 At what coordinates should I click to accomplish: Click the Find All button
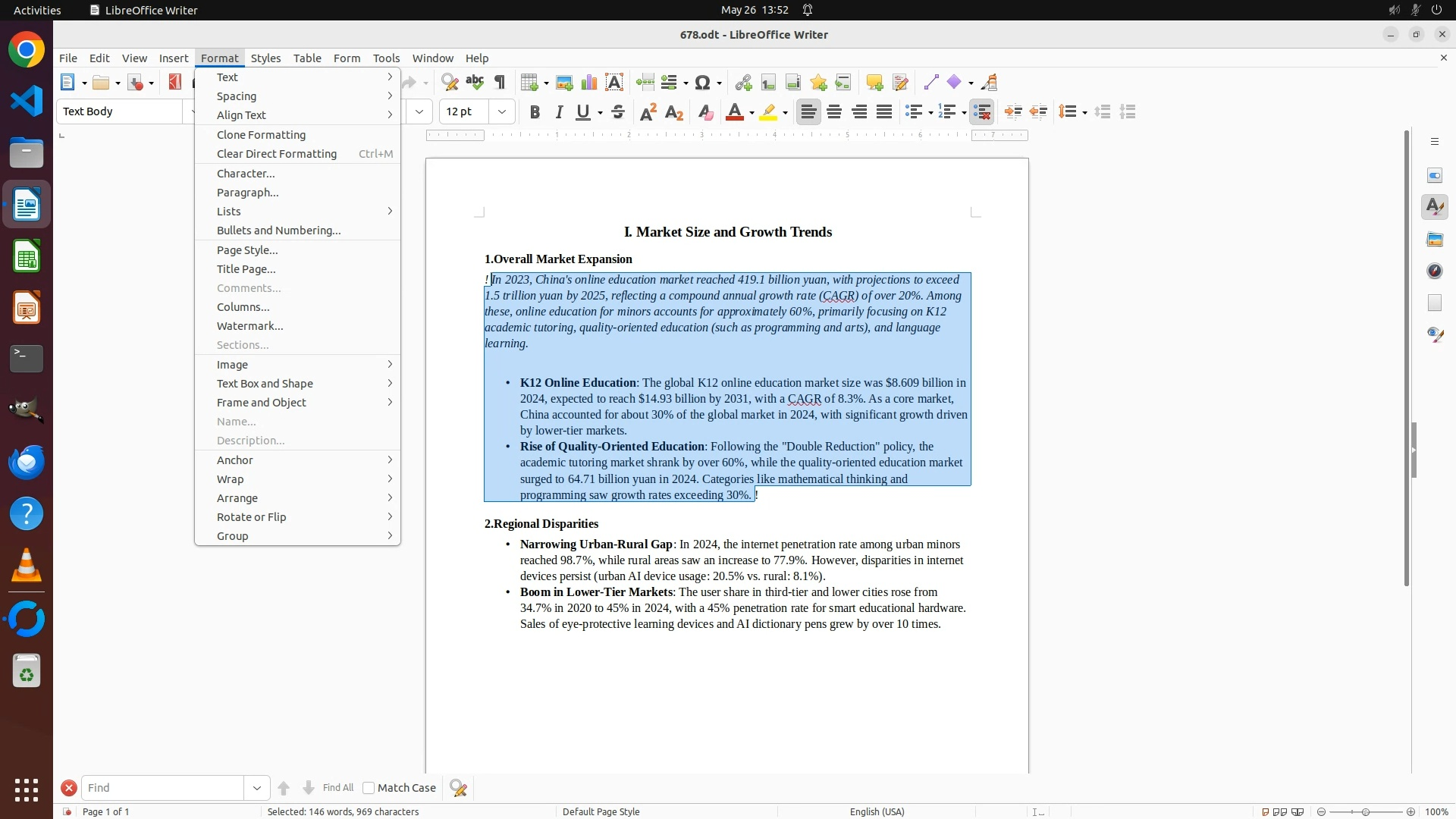pos(338,788)
